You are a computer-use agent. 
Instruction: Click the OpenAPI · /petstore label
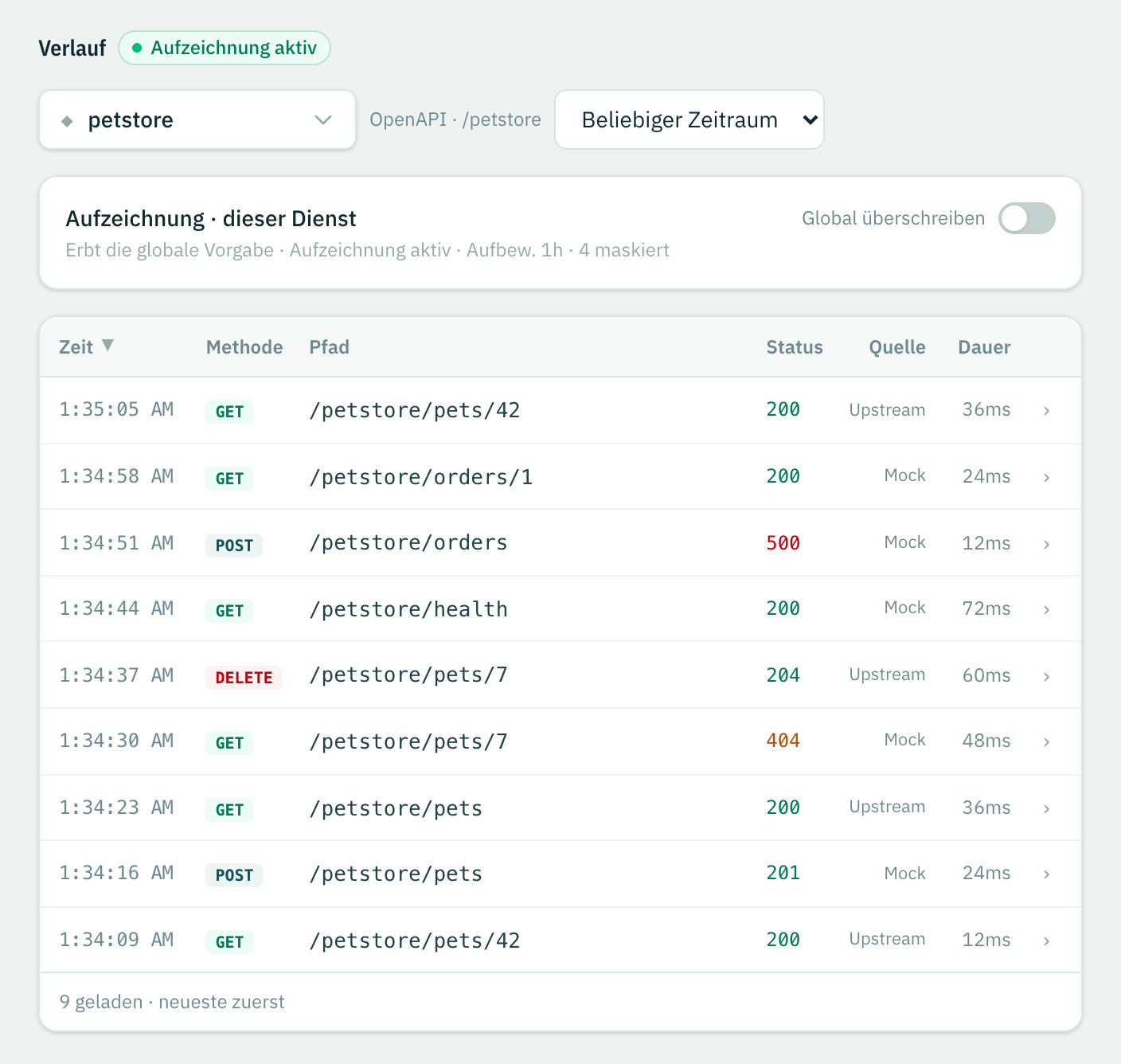455,119
